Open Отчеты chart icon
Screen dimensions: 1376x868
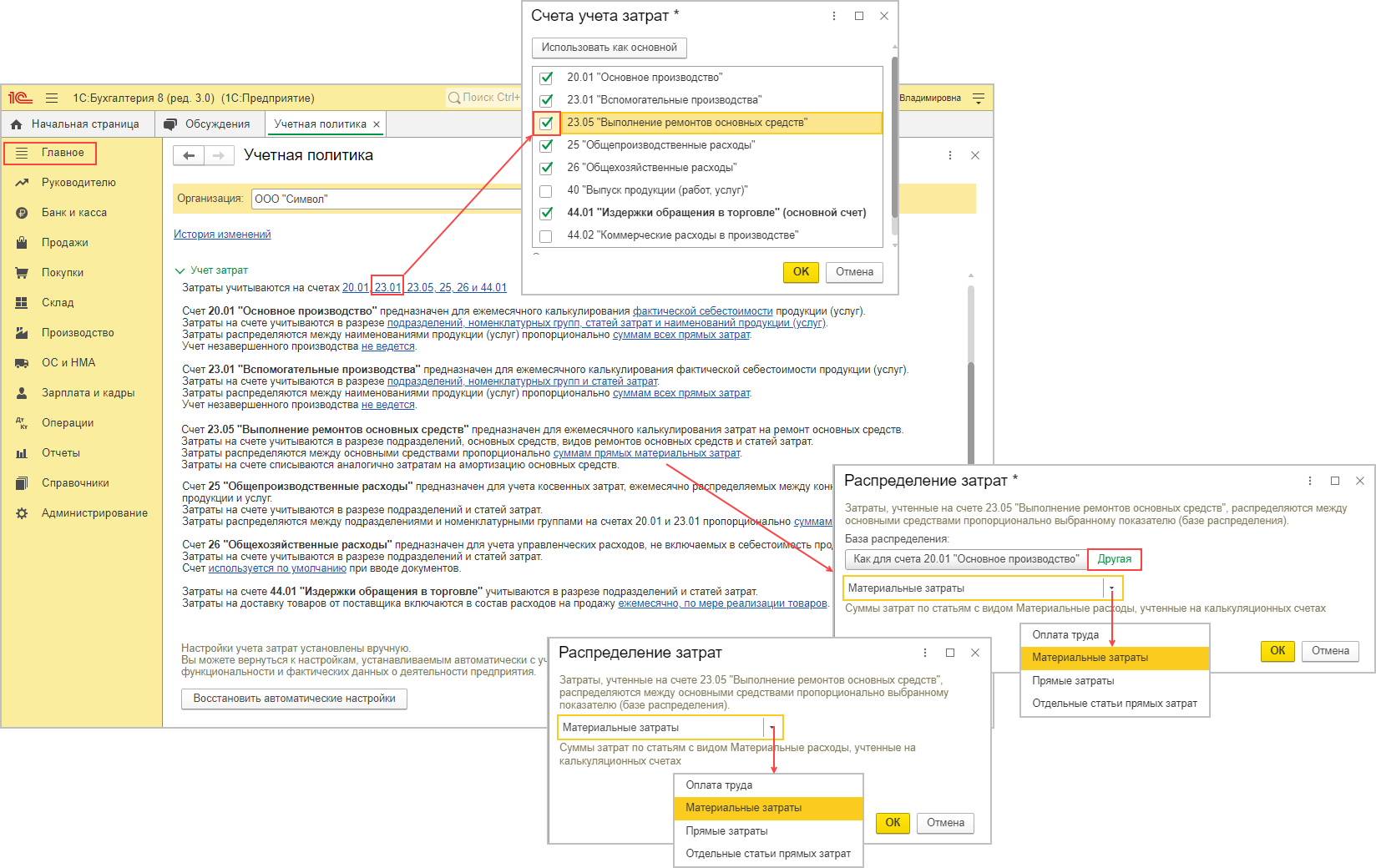(22, 453)
